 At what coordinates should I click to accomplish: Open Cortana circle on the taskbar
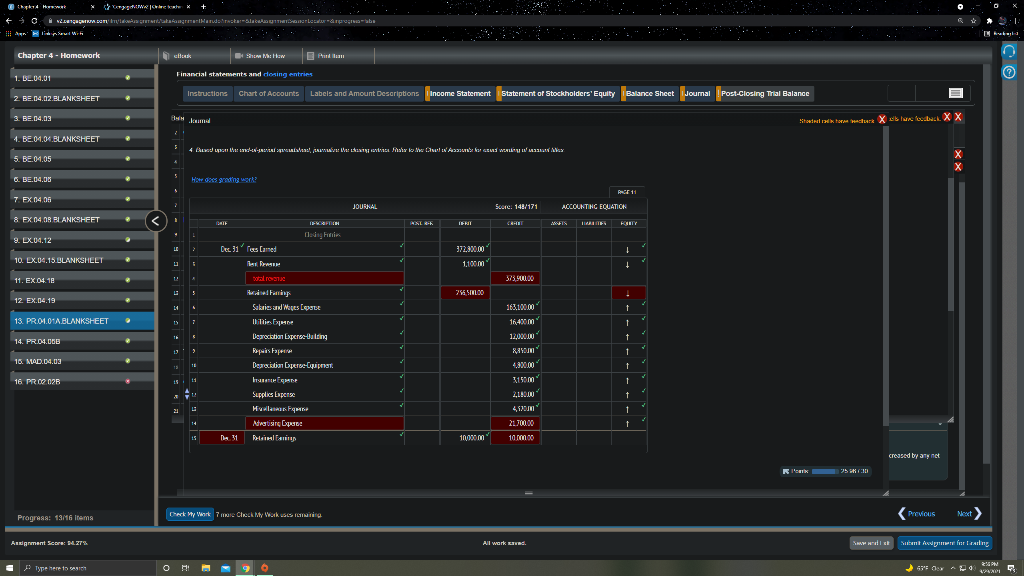tap(166, 568)
